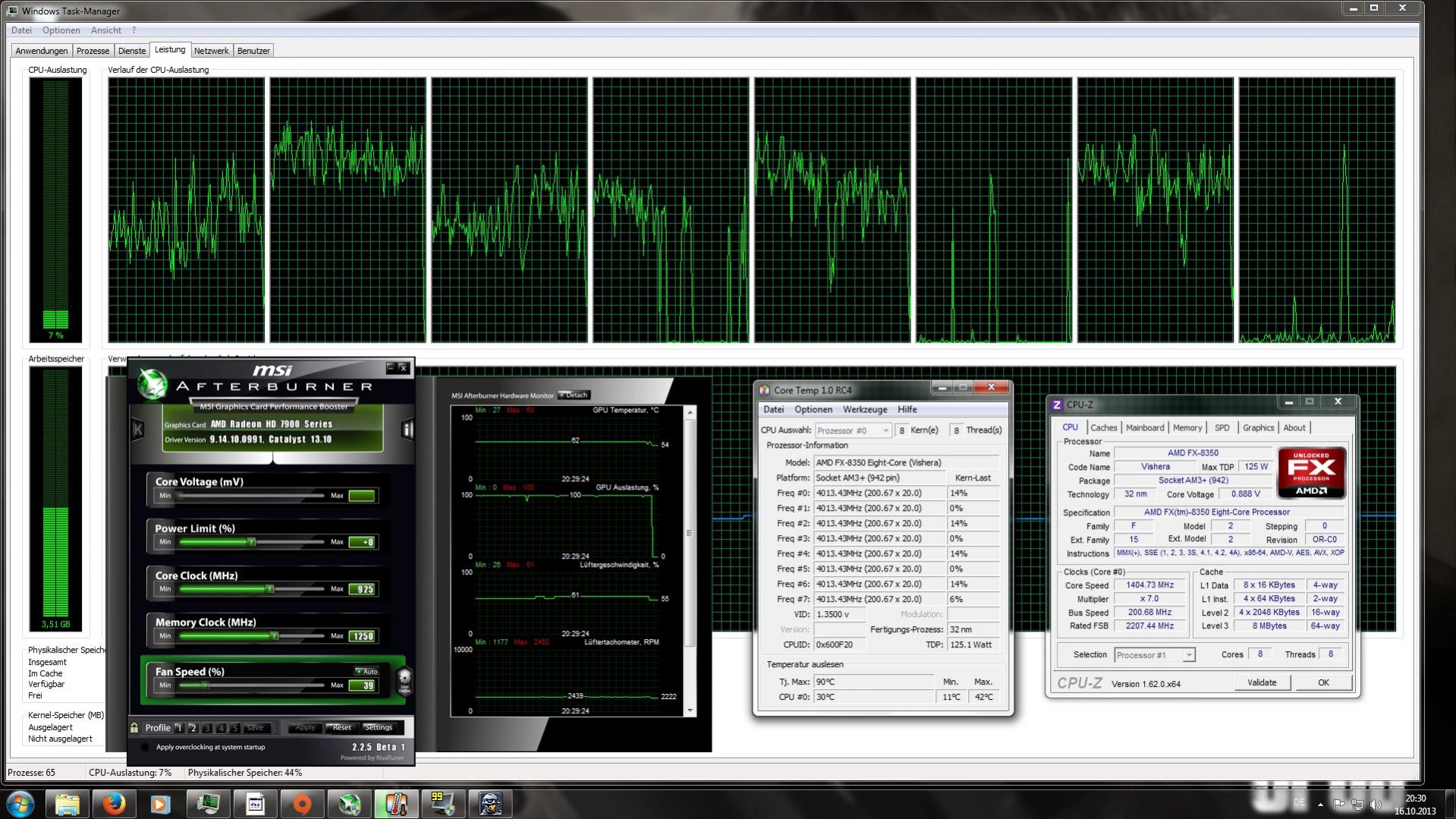Adjust the Memory Clock slider handle
Image resolution: width=1456 pixels, height=819 pixels.
[274, 636]
